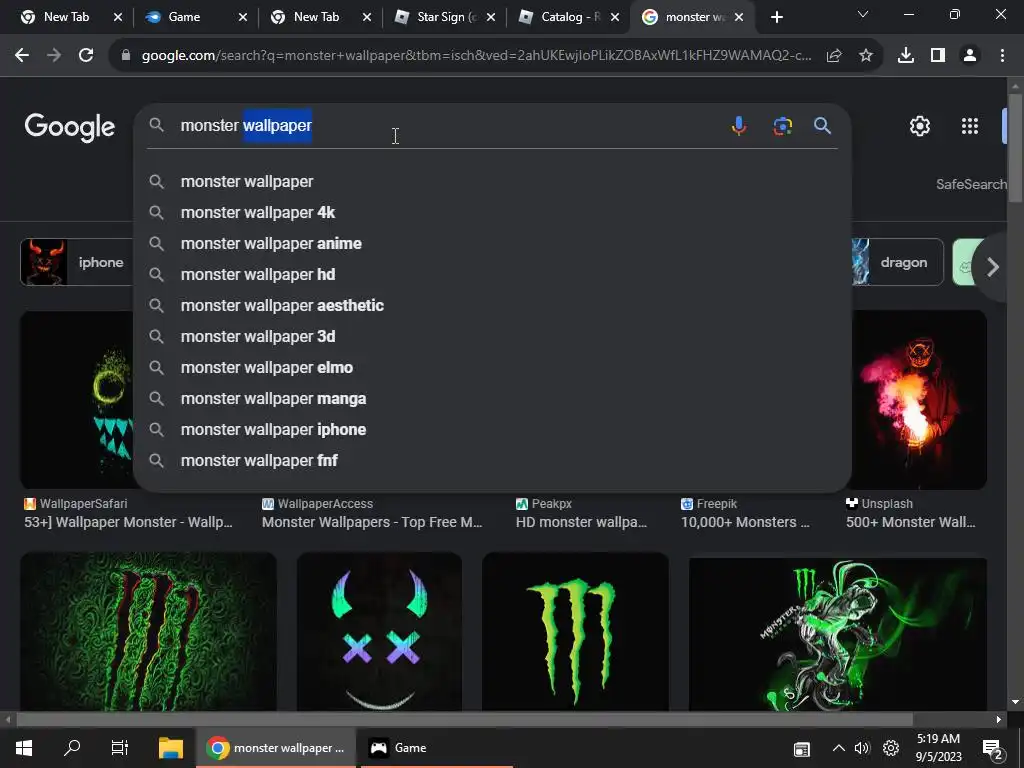The height and width of the screenshot is (768, 1024).
Task: Open the Google apps grid
Action: pos(970,126)
